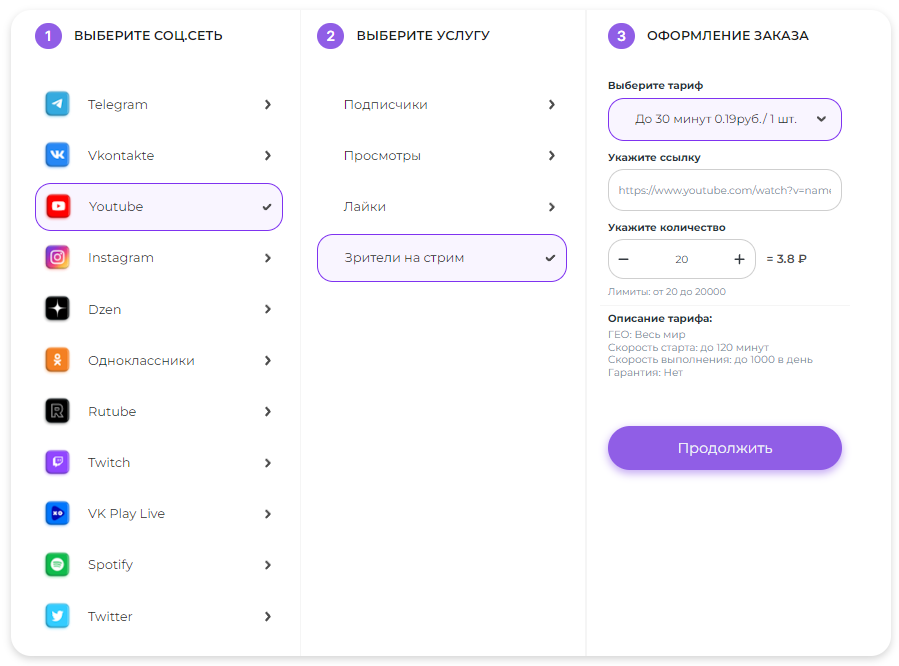Click the Twitter bird icon
This screenshot has height=666, width=899.
coord(57,616)
